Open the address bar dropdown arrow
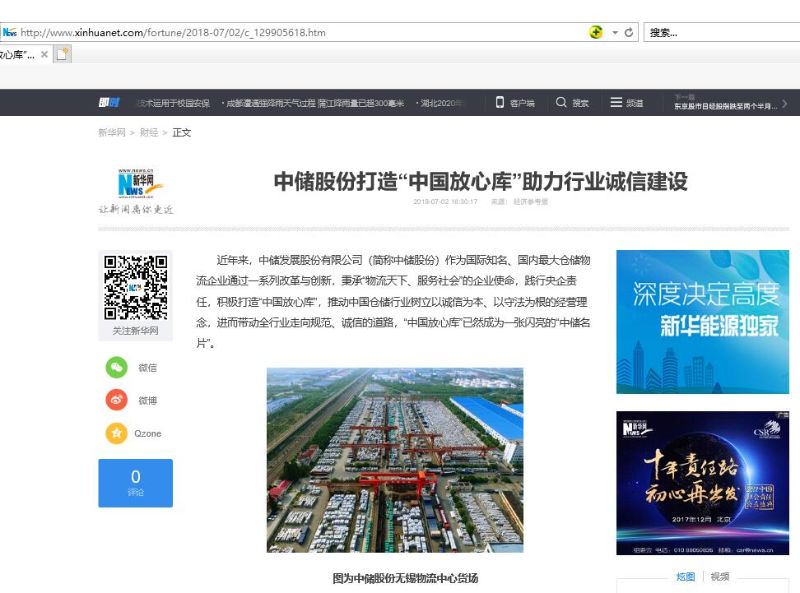The height and width of the screenshot is (593, 800). (615, 33)
